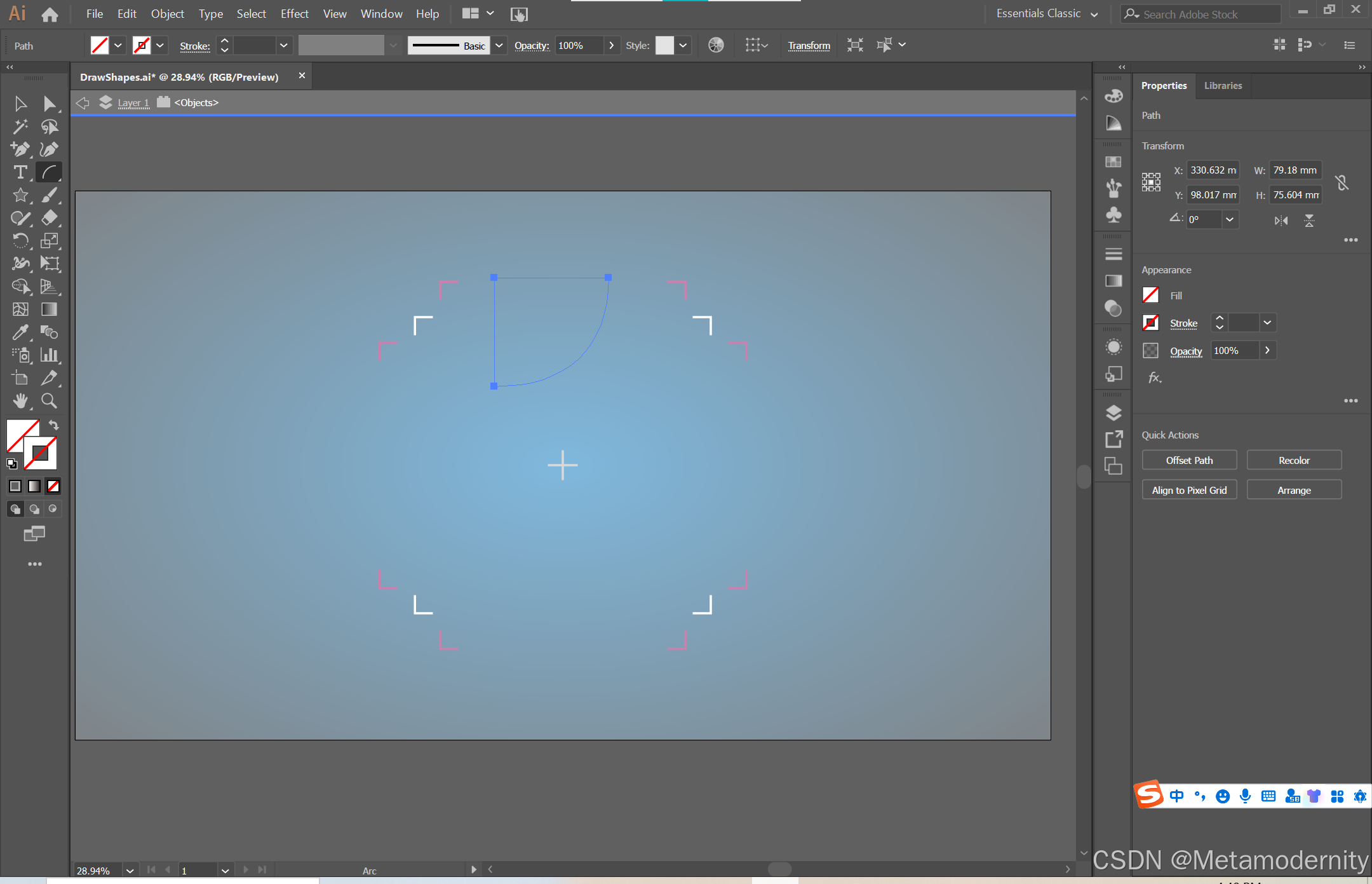
Task: Select the Magic Wand tool
Action: click(20, 126)
